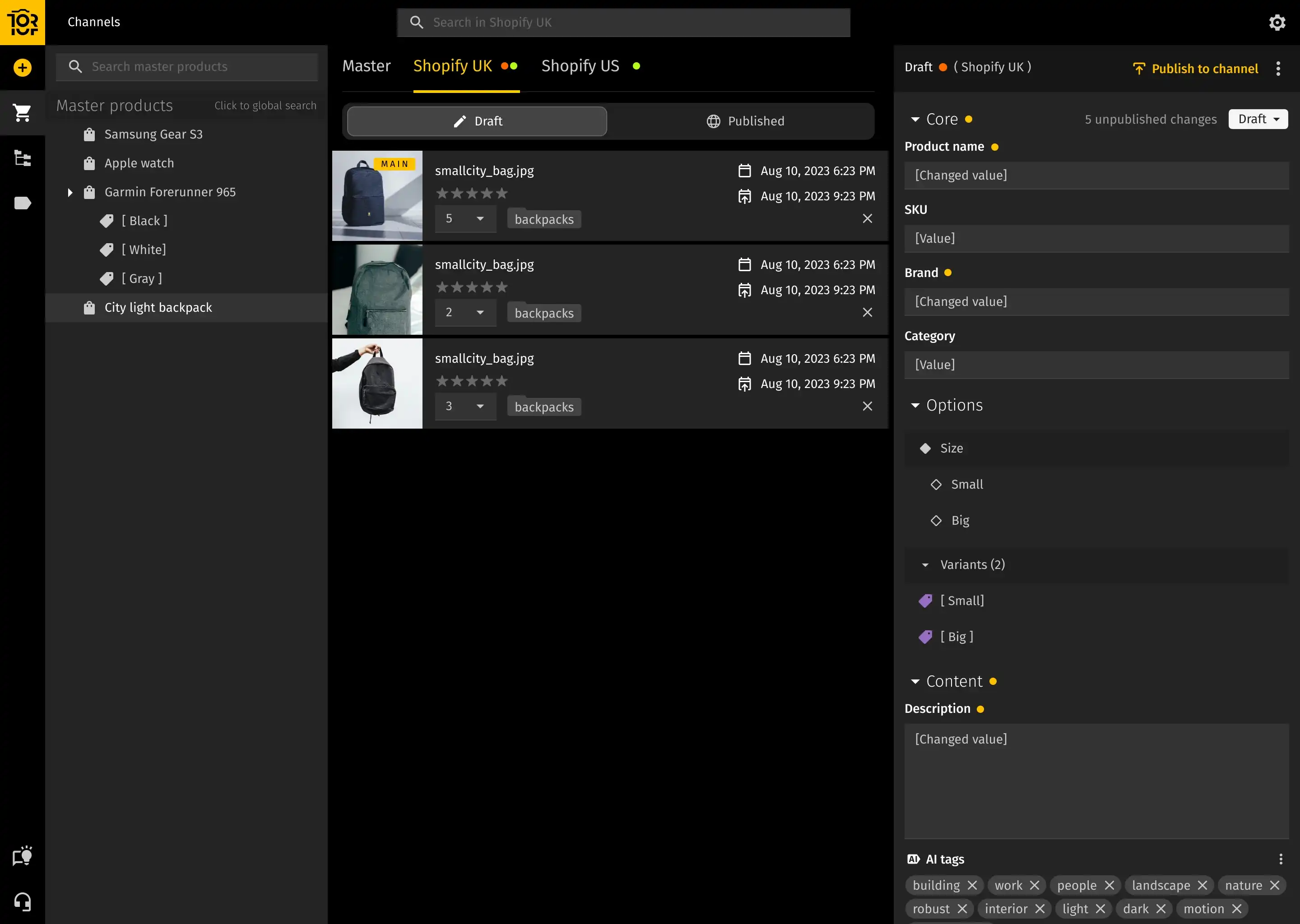Expand the Garmin Forerunner 965 tree node
The height and width of the screenshot is (924, 1300).
[x=70, y=192]
